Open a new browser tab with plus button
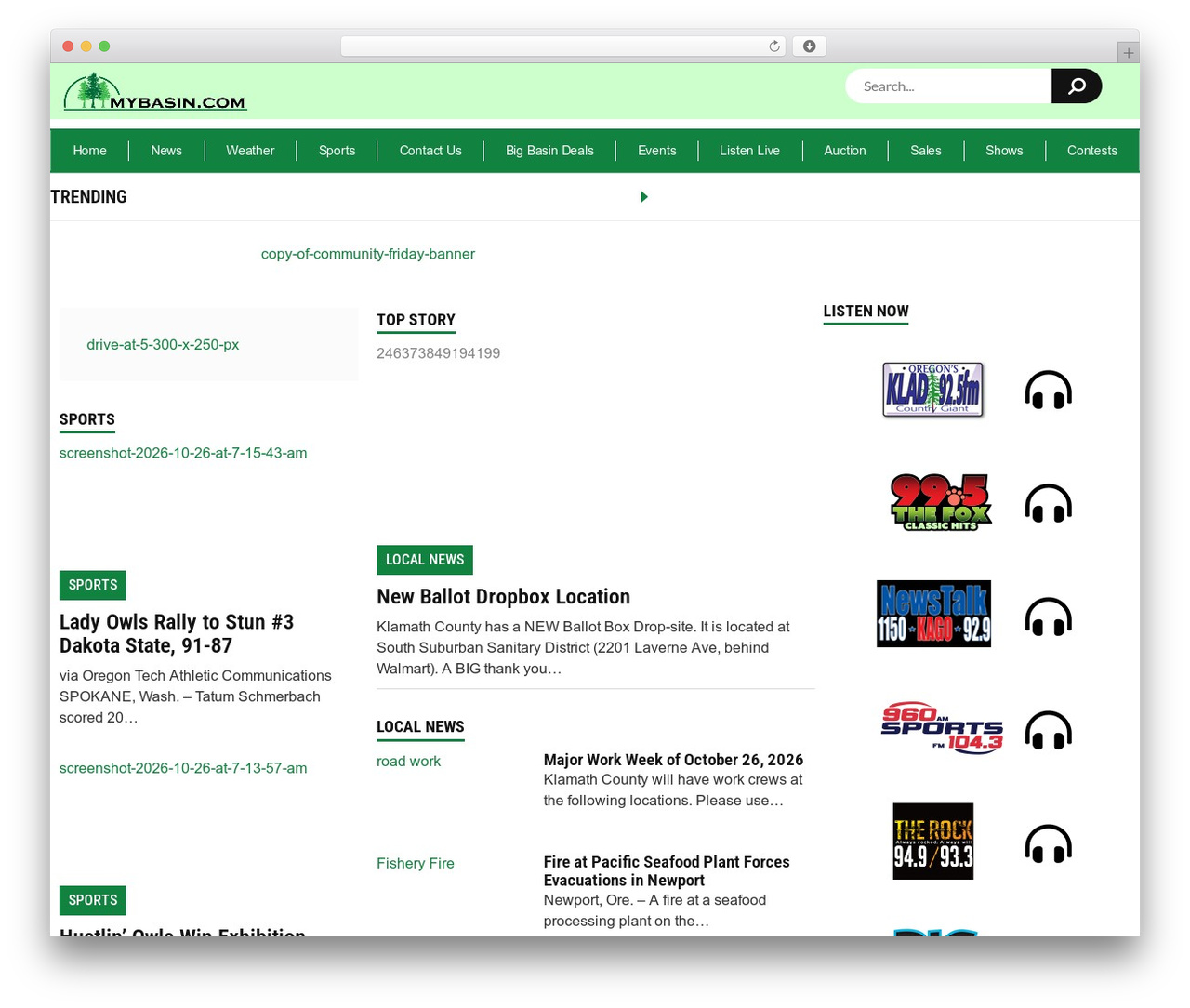The height and width of the screenshot is (1008, 1190). (1128, 53)
